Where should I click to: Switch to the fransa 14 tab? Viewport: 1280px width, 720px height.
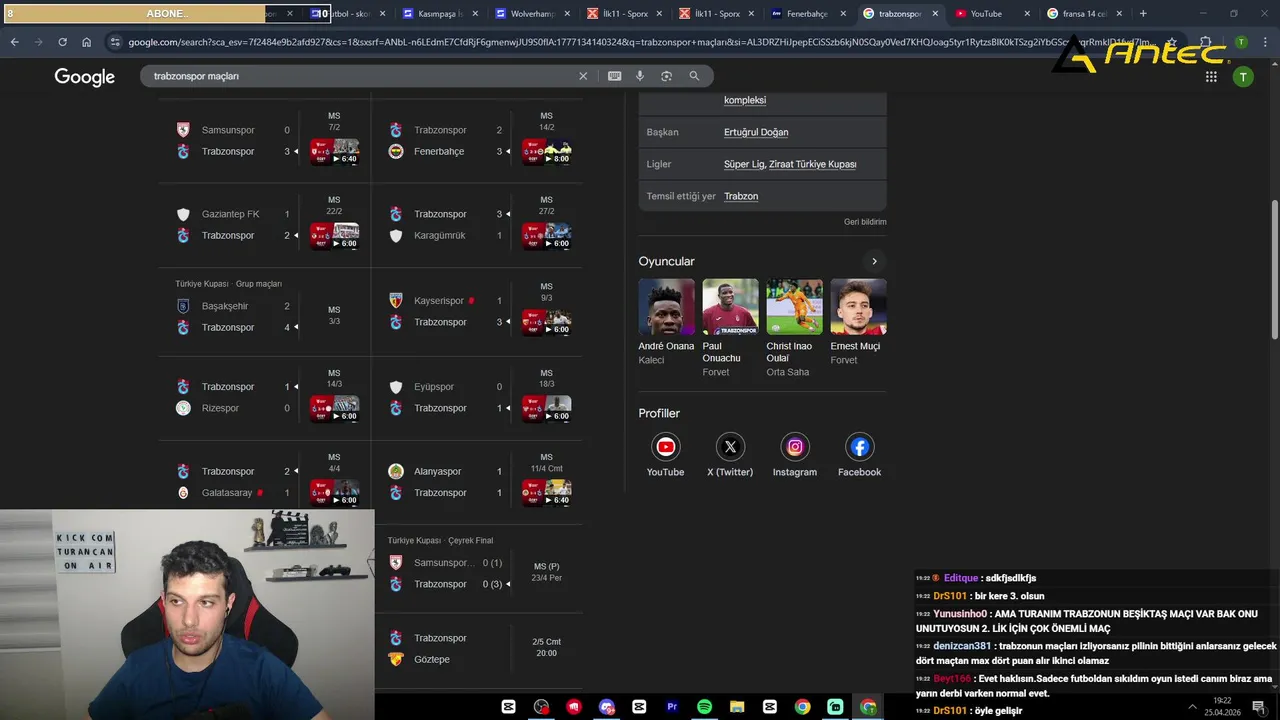pyautogui.click(x=1084, y=14)
